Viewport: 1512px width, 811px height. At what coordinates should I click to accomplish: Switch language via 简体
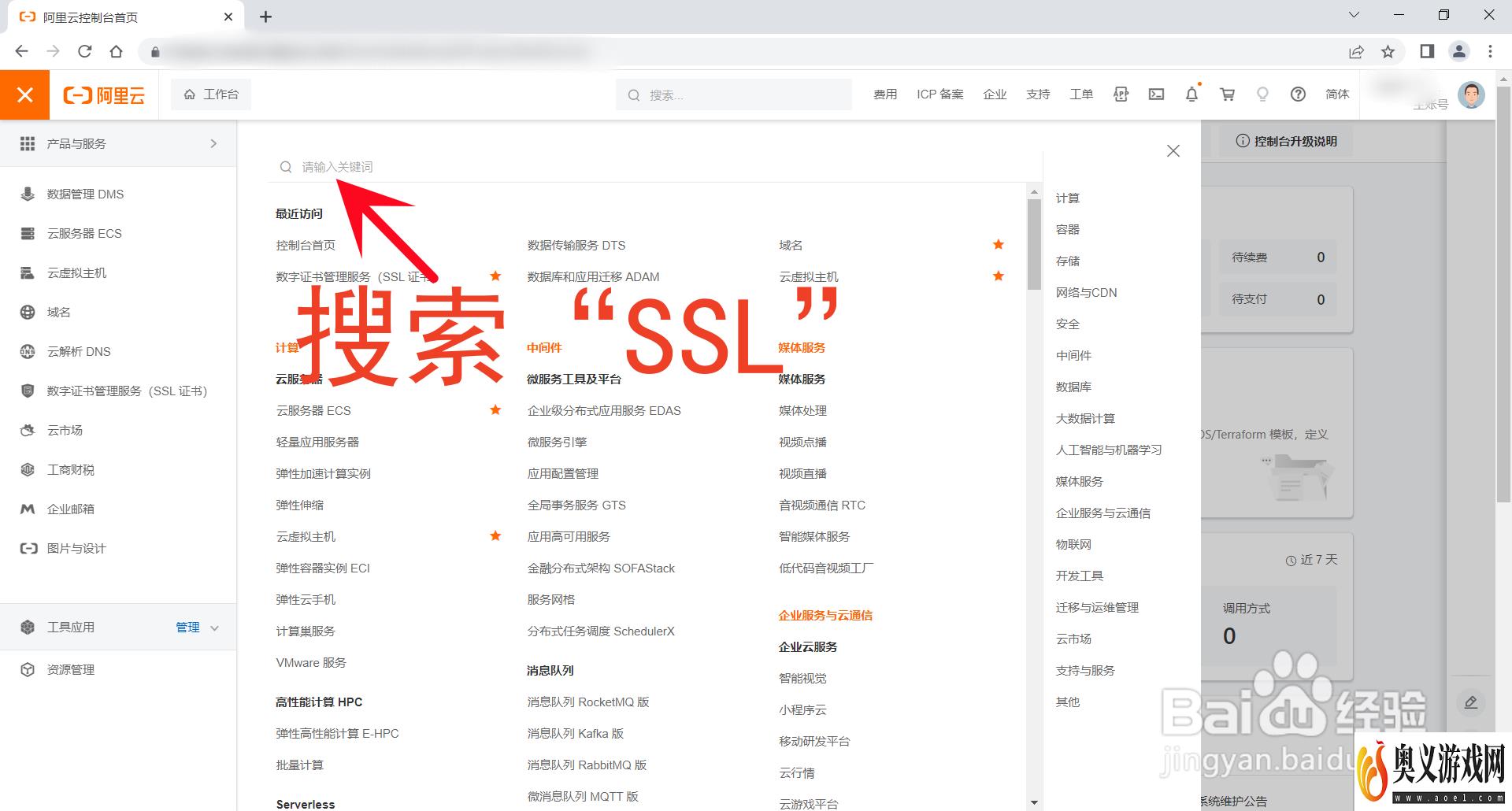pyautogui.click(x=1337, y=94)
